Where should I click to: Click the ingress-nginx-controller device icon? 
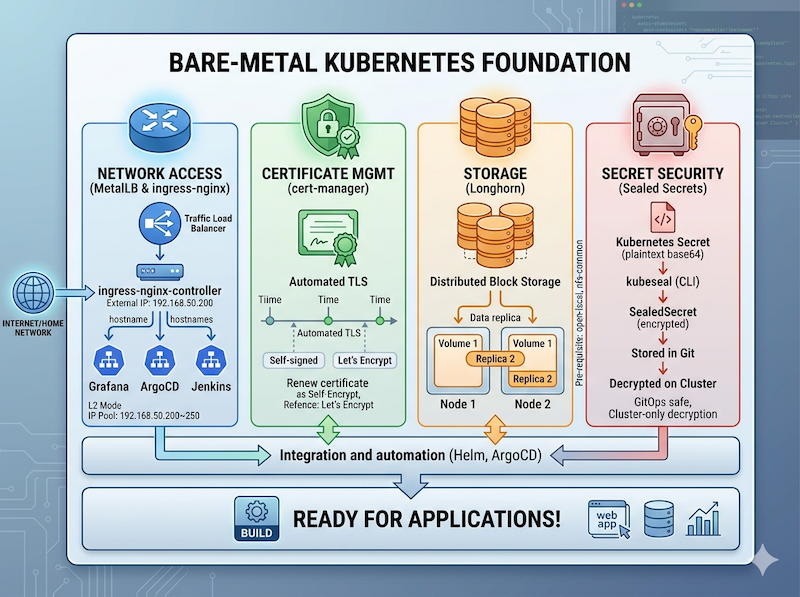(161, 270)
